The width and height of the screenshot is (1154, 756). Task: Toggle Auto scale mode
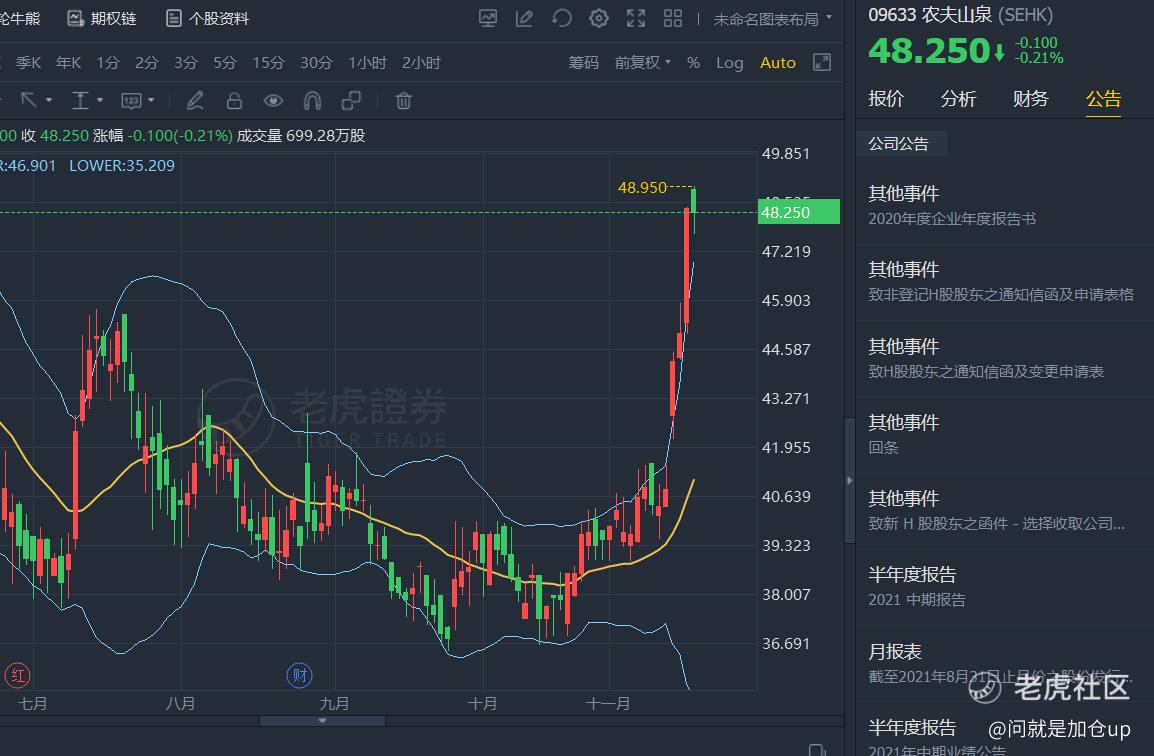pos(778,63)
